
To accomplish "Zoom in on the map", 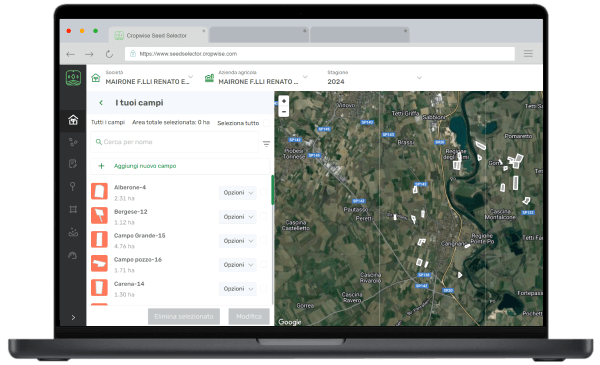I will tap(284, 101).
